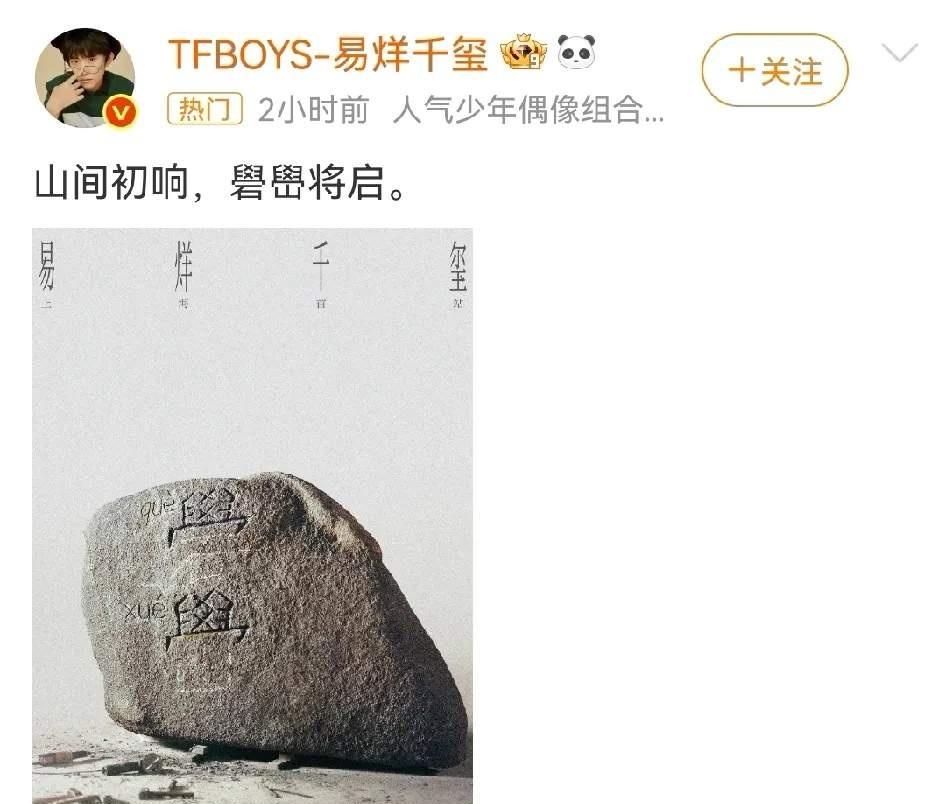Follow the account with +关注 button
946x804 pixels.
click(775, 71)
